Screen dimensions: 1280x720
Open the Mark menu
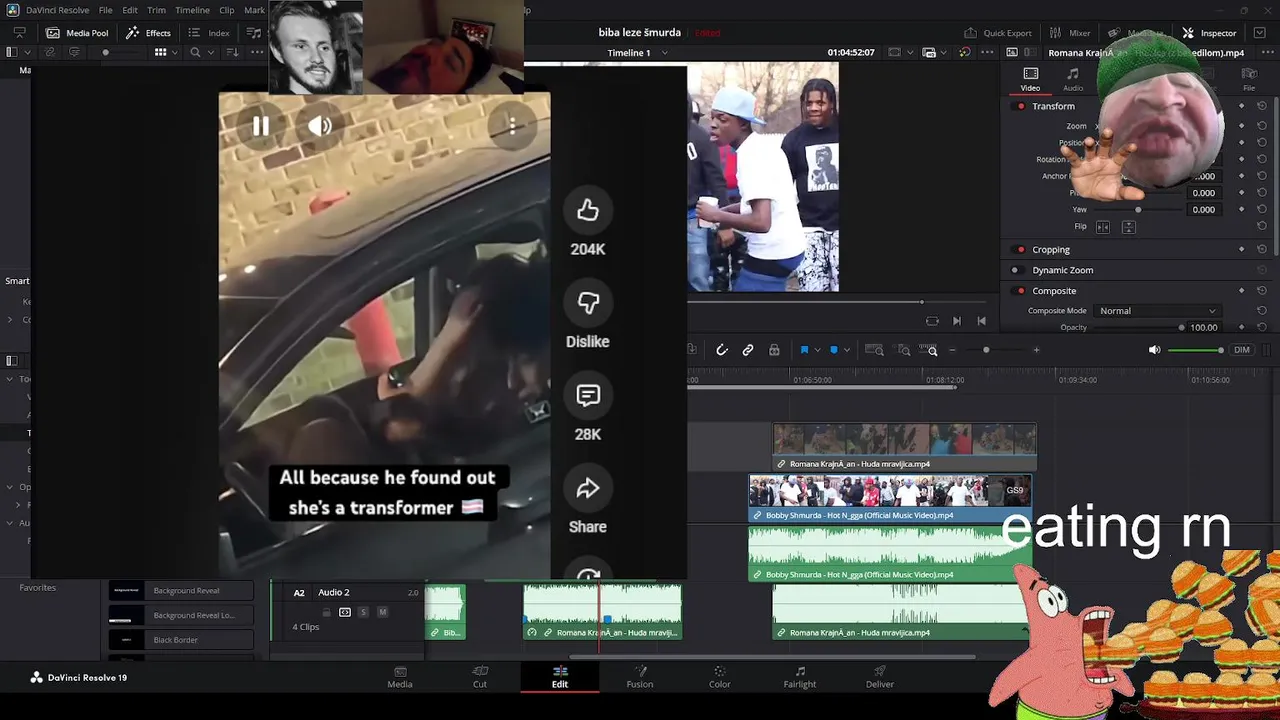pyautogui.click(x=254, y=10)
